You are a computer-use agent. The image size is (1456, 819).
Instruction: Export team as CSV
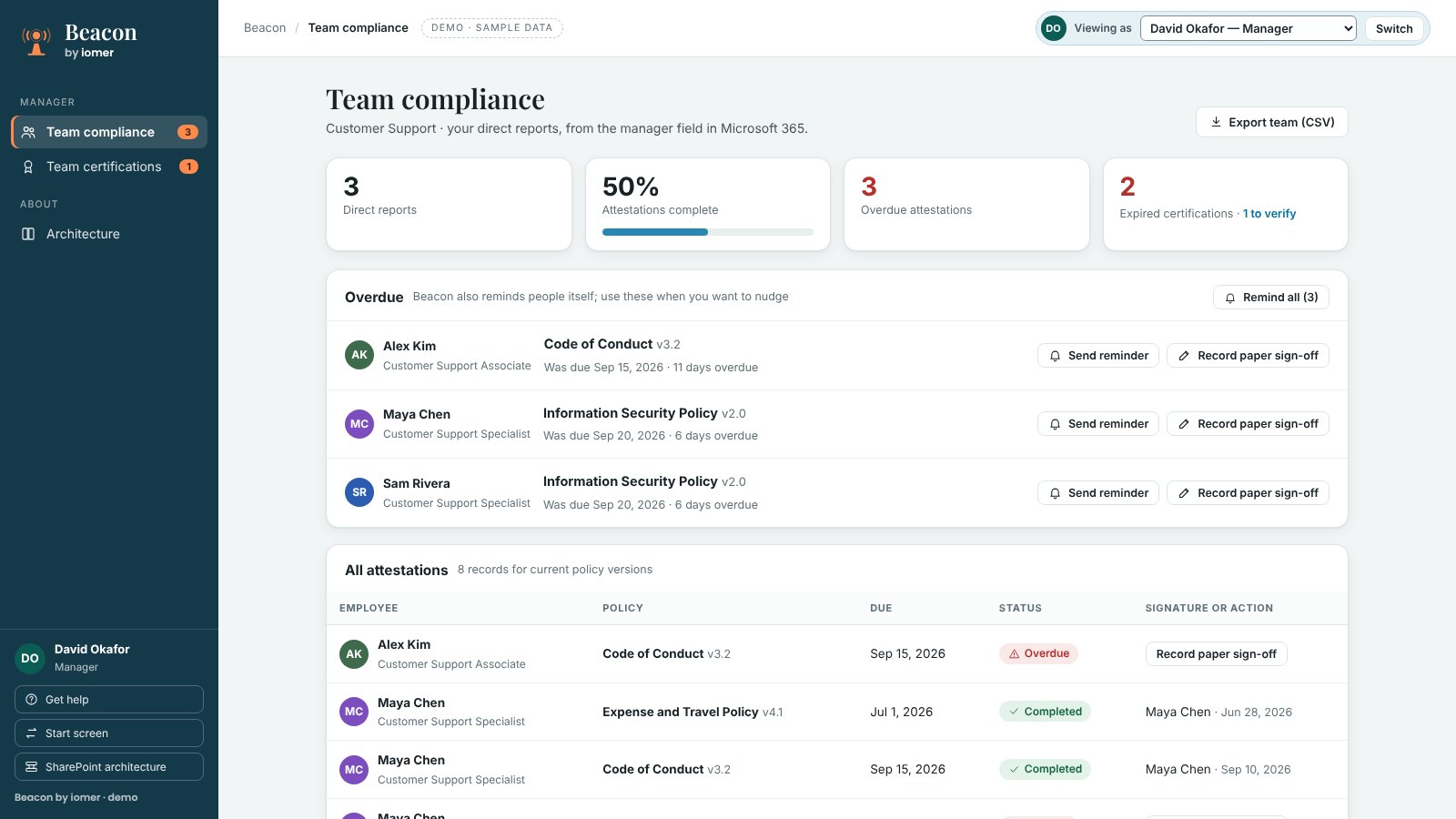(x=1271, y=122)
